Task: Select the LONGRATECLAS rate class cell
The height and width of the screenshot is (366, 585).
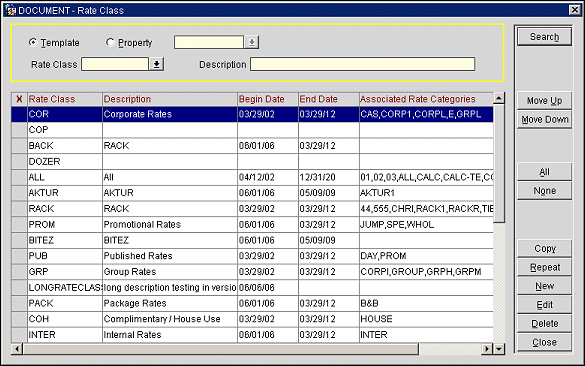Action: tap(65, 287)
